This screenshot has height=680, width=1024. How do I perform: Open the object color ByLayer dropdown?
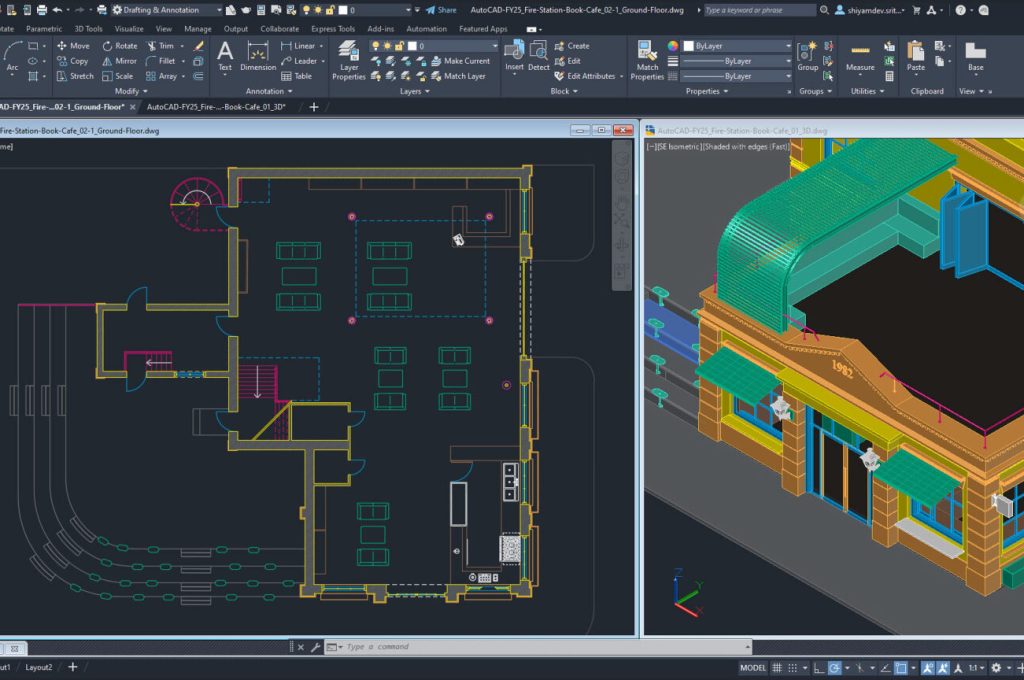coord(737,46)
